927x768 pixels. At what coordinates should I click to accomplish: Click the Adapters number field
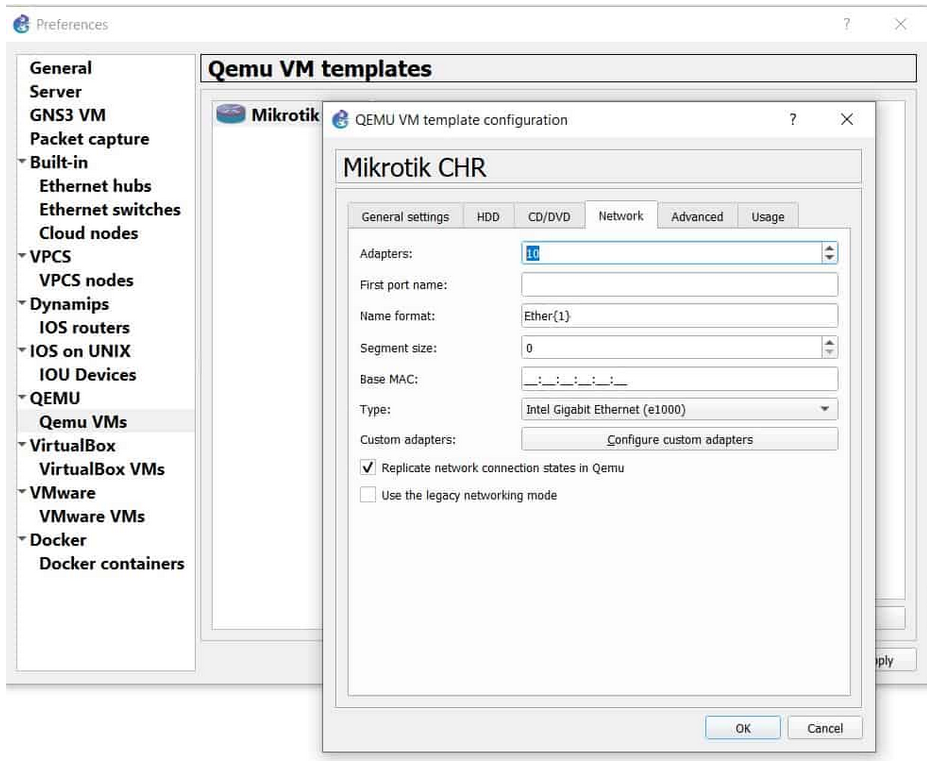(x=672, y=253)
